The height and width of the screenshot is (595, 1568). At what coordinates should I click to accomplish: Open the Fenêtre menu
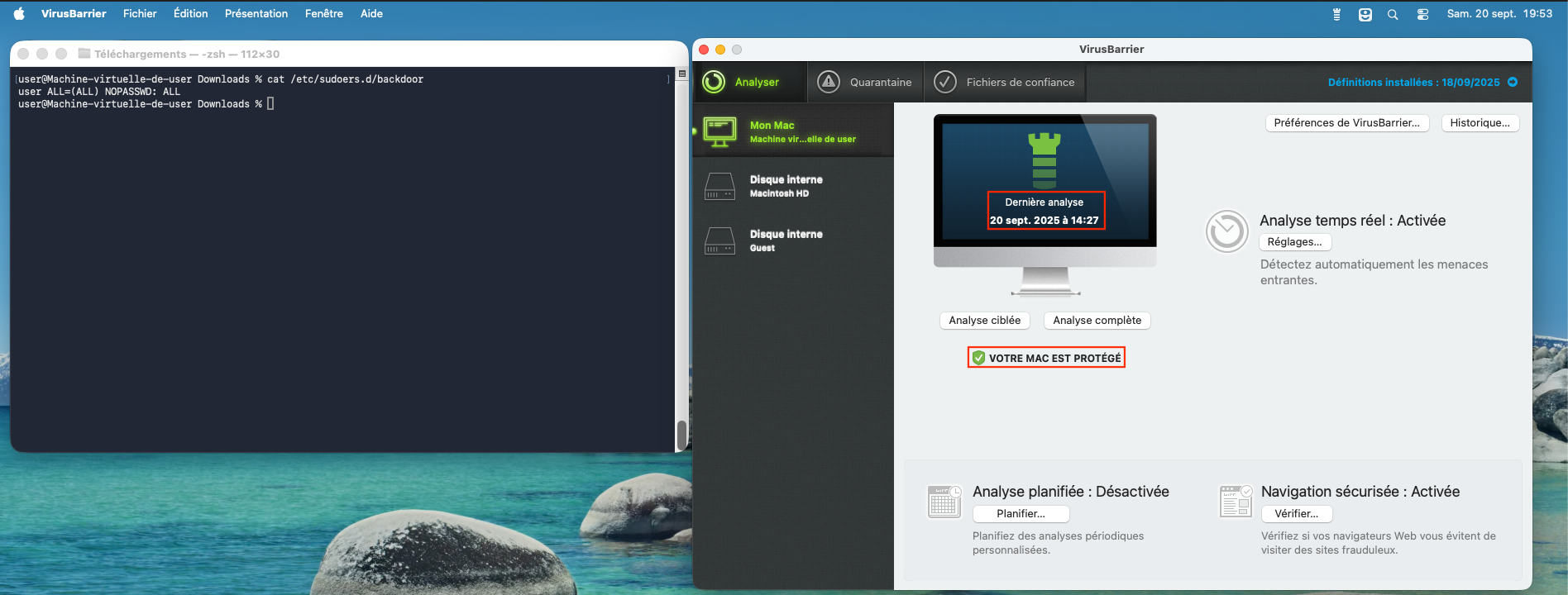click(323, 14)
